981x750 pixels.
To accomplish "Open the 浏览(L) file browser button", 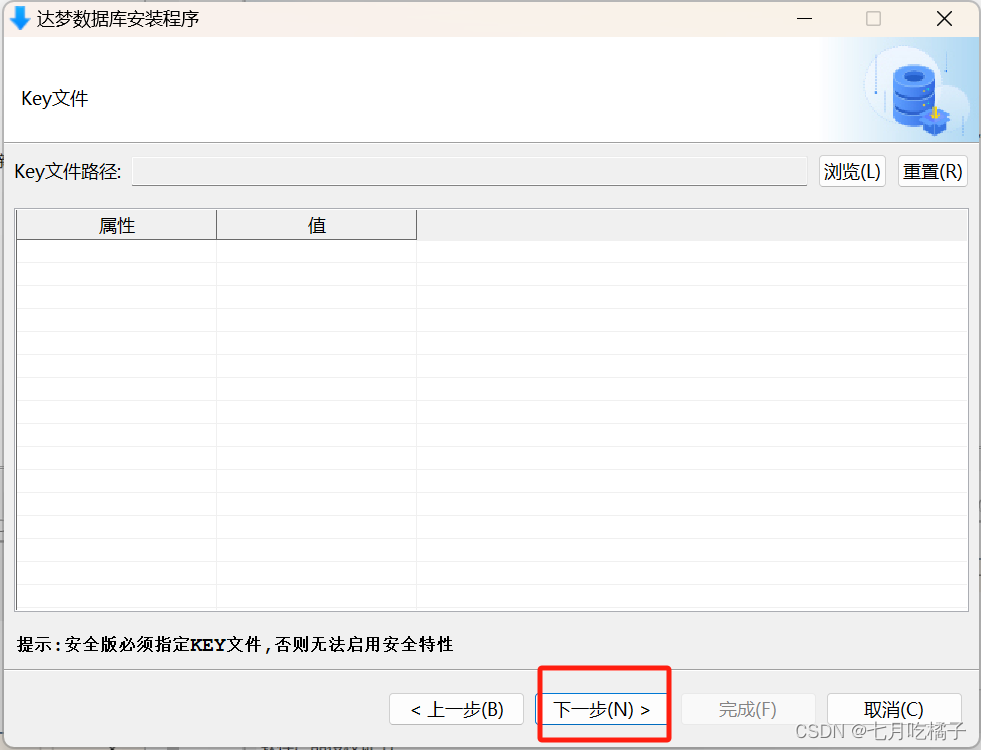I will pyautogui.click(x=852, y=171).
